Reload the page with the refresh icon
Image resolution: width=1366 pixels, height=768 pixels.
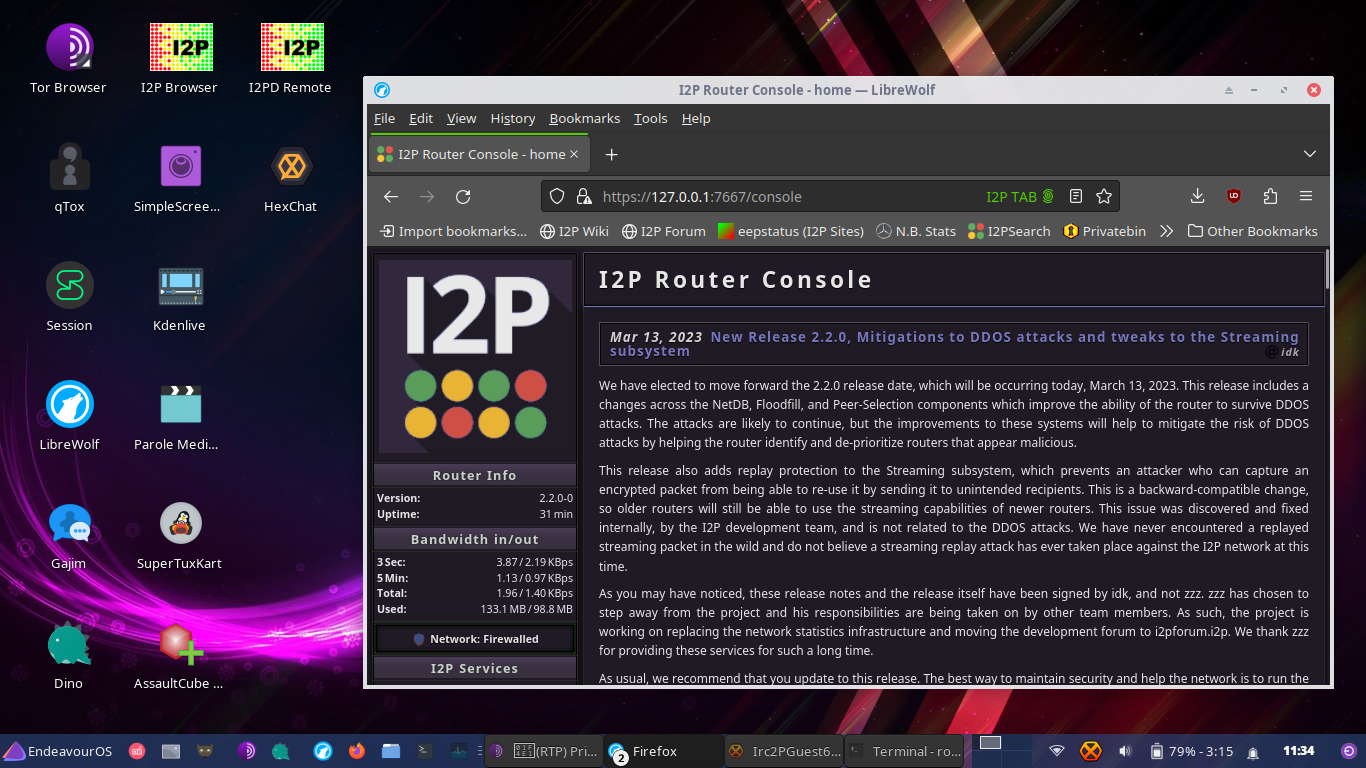point(463,197)
